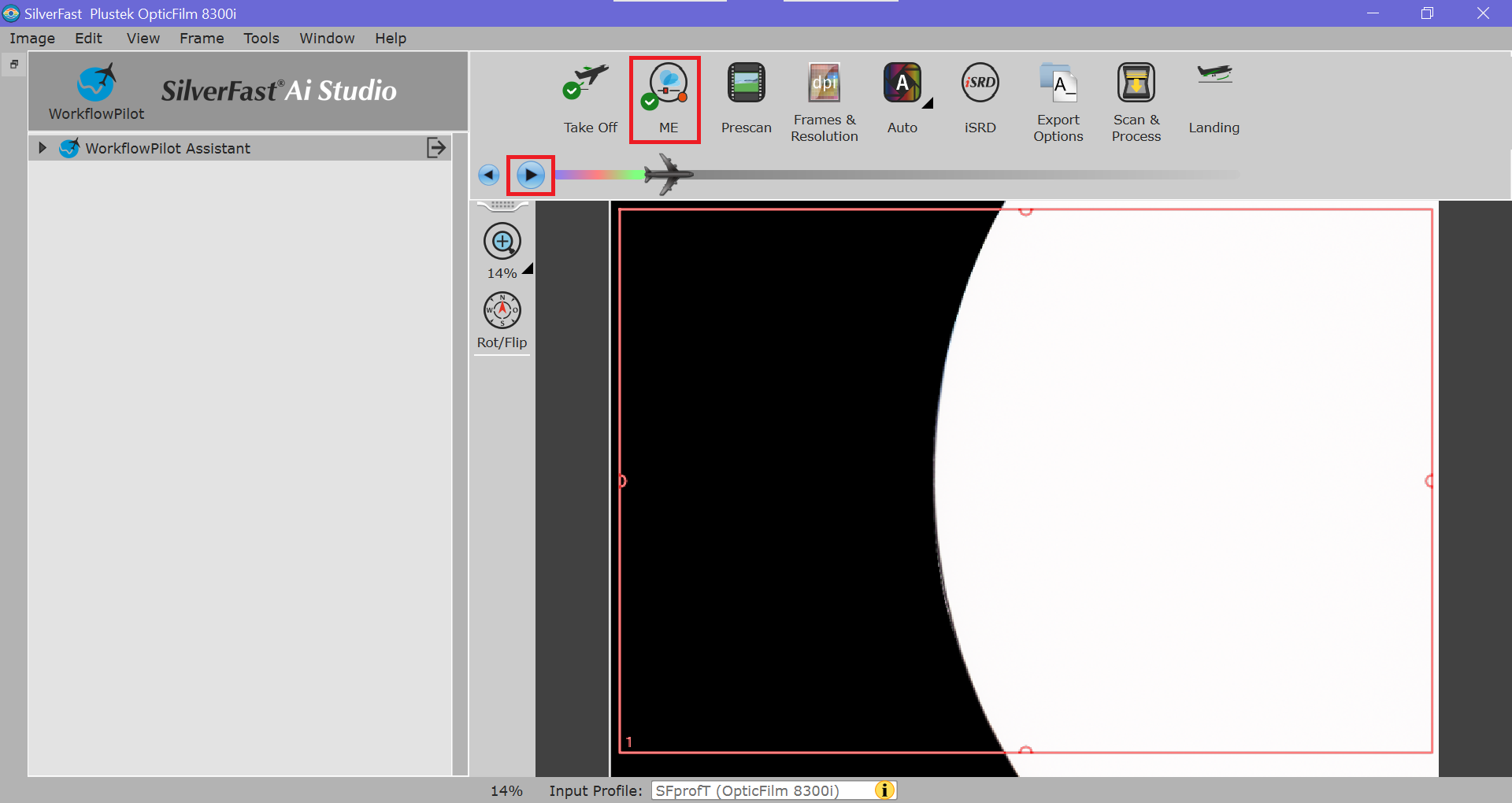This screenshot has width=1512, height=803.
Task: Click the right edge handle of scan frame
Action: point(1430,480)
